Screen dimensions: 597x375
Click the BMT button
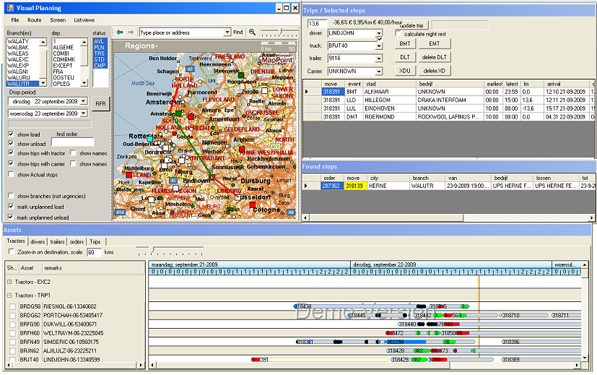coord(405,44)
